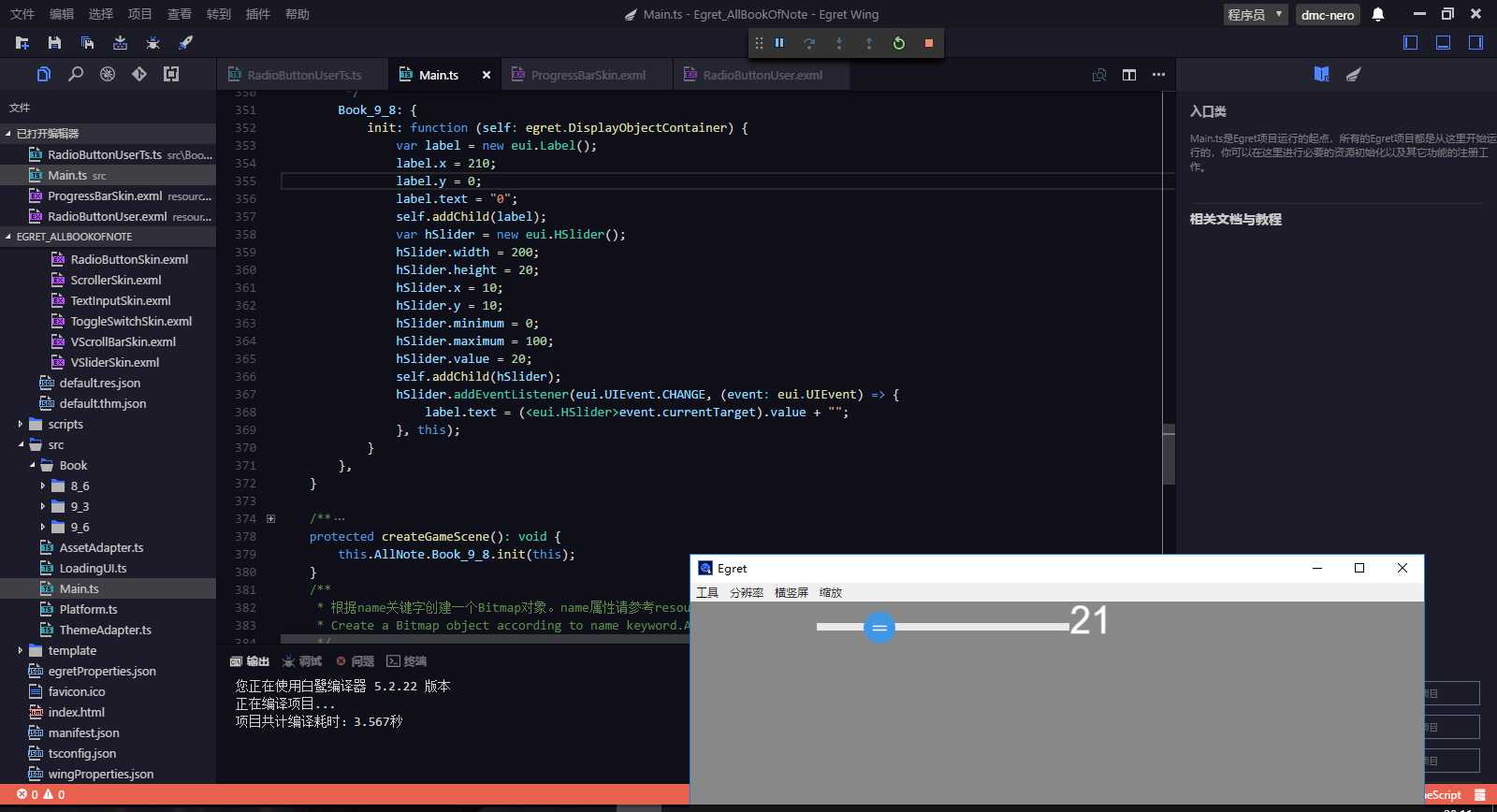This screenshot has width=1497, height=812.
Task: Open the search view in the sidebar
Action: (x=76, y=74)
